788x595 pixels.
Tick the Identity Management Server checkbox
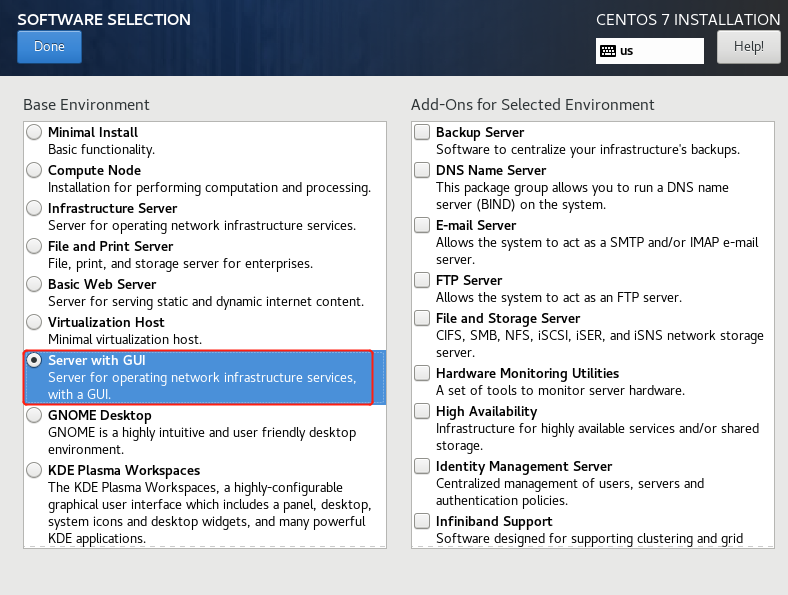click(x=422, y=466)
